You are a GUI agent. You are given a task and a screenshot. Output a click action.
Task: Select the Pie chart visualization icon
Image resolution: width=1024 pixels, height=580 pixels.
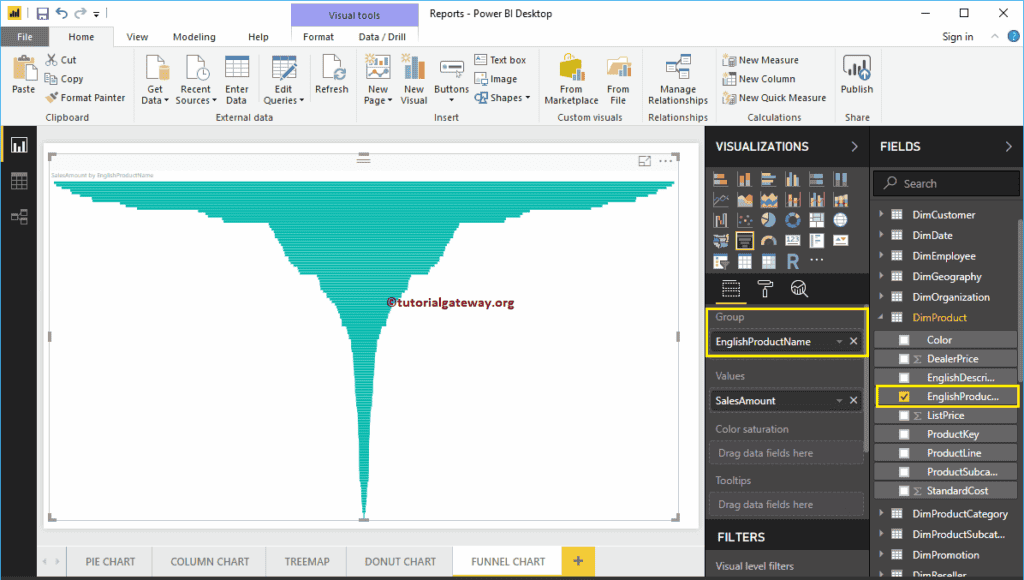(x=770, y=220)
